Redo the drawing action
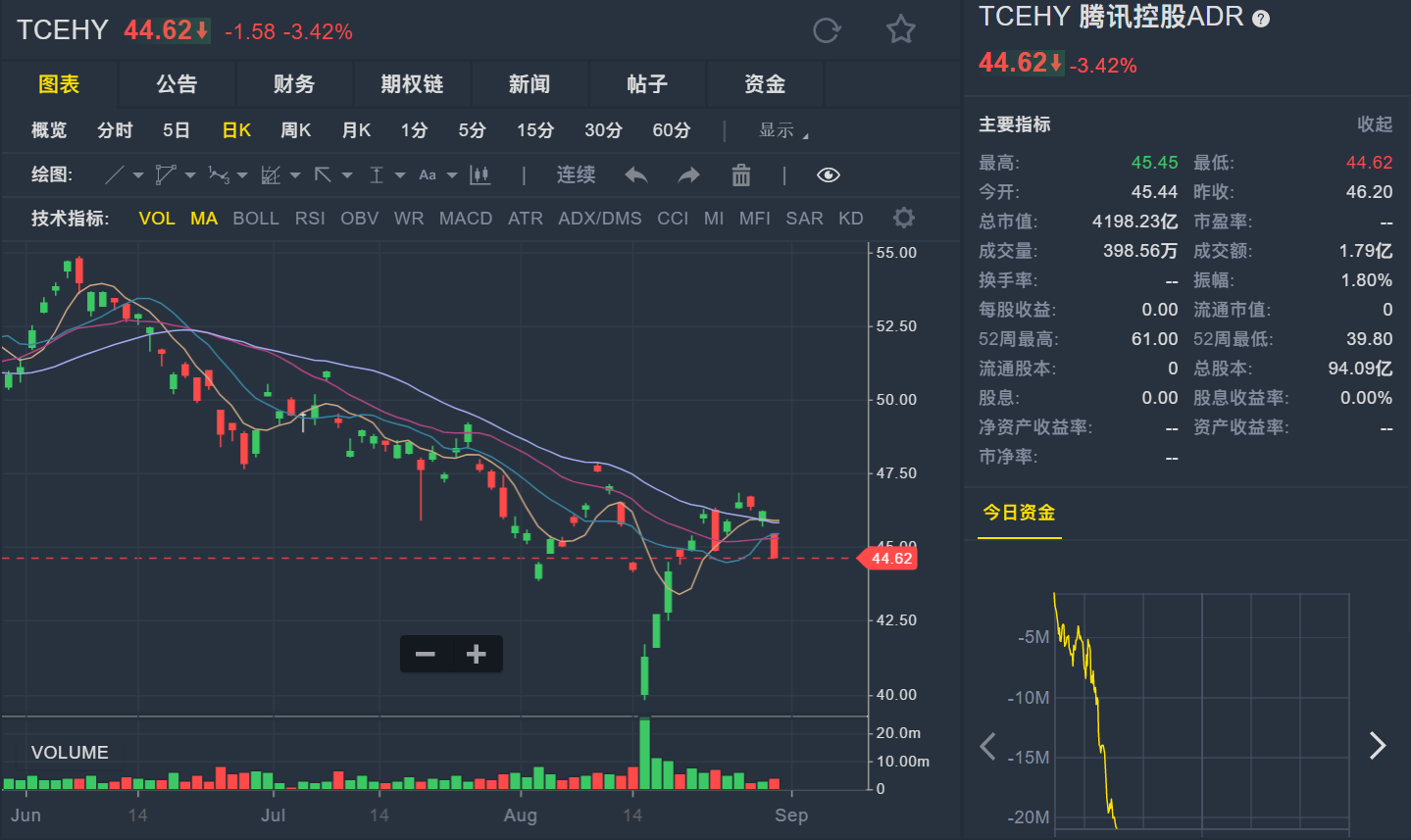The image size is (1411, 840). [x=688, y=175]
